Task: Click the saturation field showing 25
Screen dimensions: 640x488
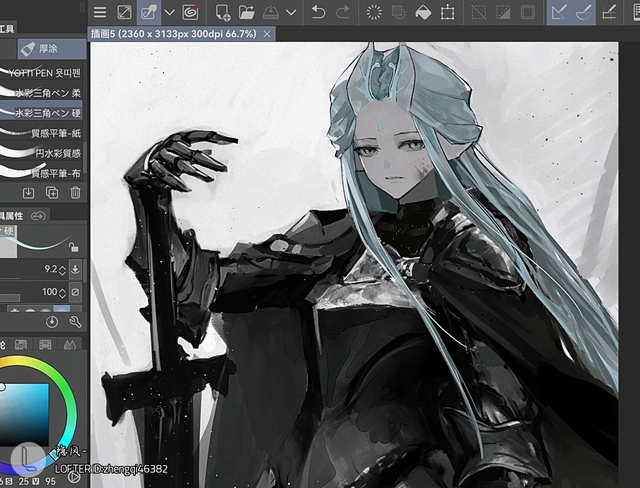Action: pyautogui.click(x=24, y=481)
